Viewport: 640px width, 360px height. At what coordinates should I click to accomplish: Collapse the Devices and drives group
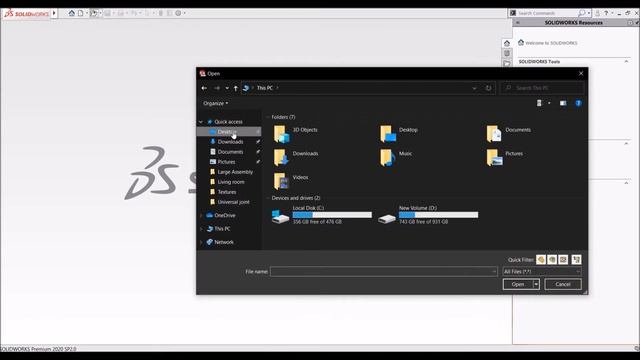[x=268, y=198]
